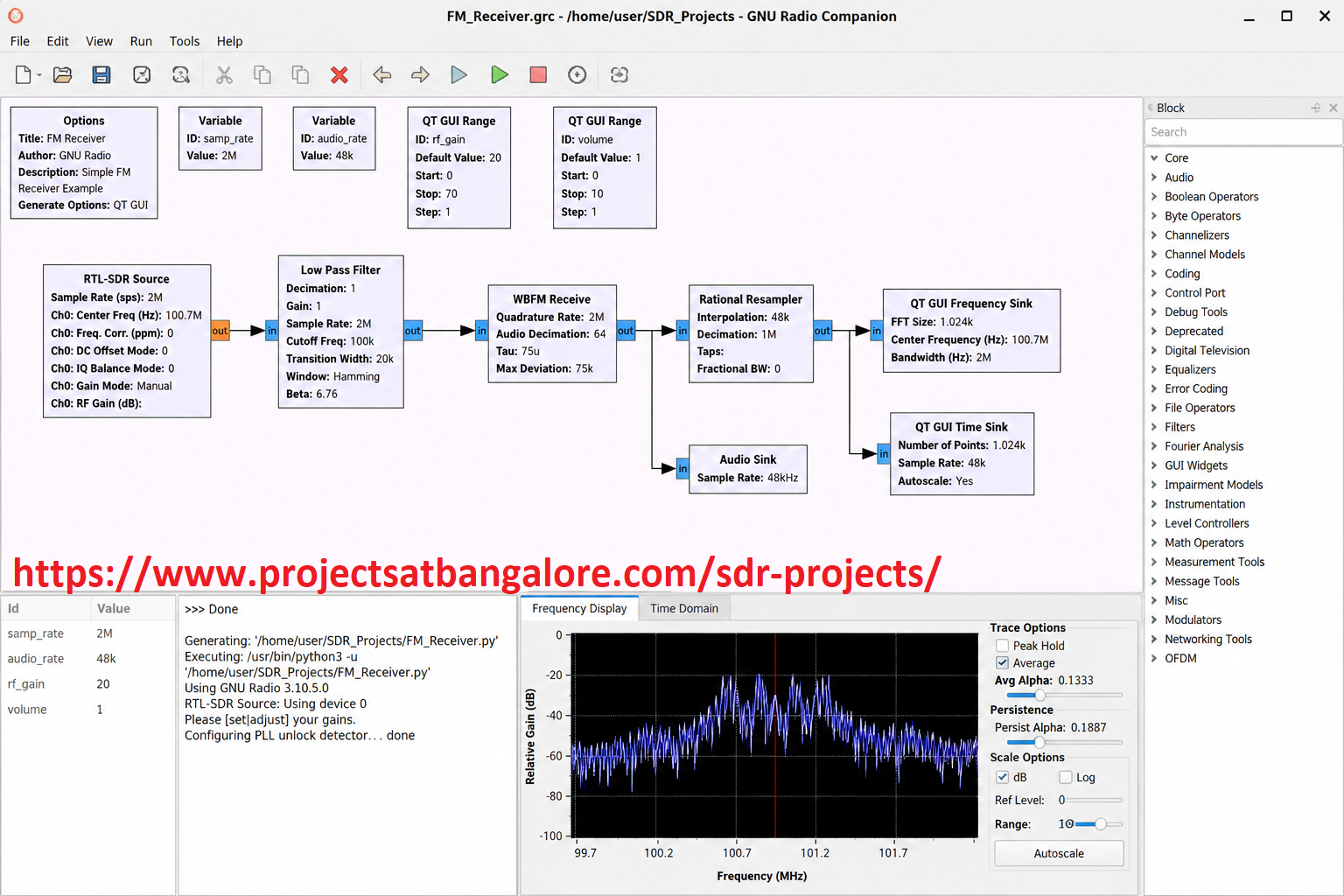This screenshot has height=896, width=1344.
Task: Click the GNU Radio app logo icon
Action: (x=16, y=16)
